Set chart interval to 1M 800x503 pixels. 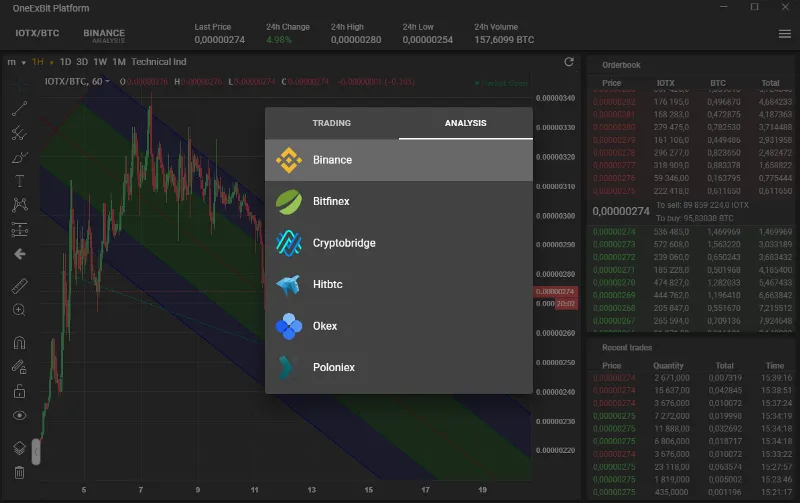[x=119, y=62]
